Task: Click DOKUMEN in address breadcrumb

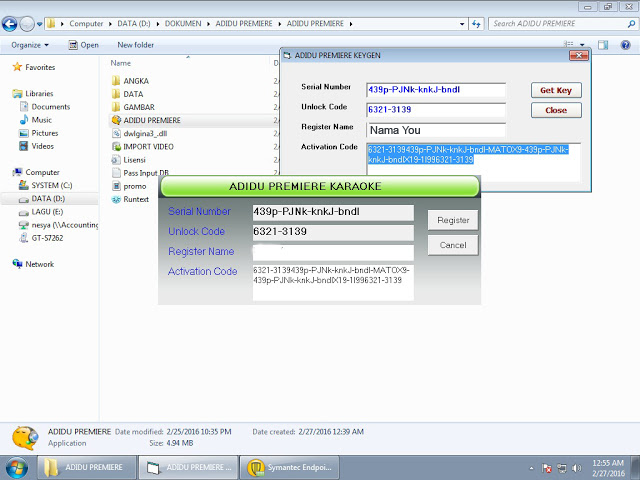Action: click(183, 24)
